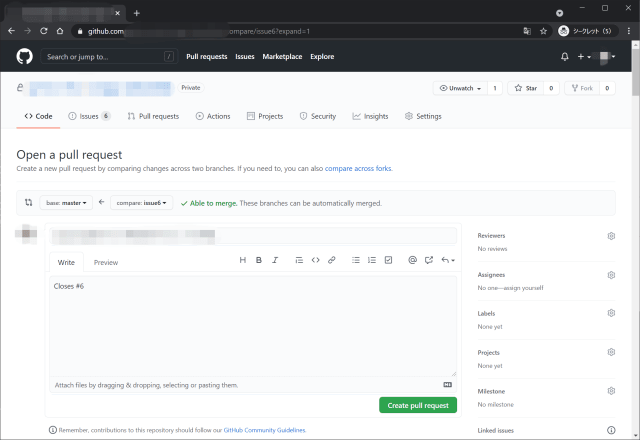Screen dimensions: 640x440
Task: Focus the Search or jump to field
Action: 109,57
